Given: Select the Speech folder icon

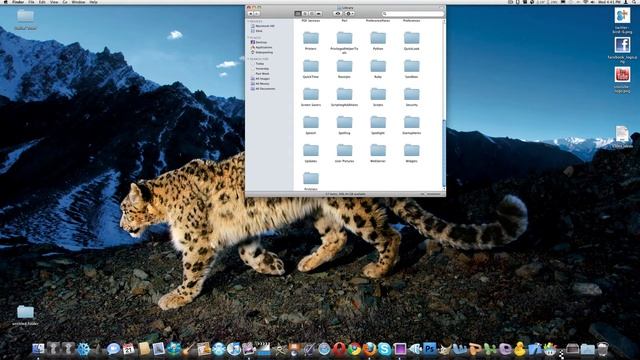Looking at the screenshot, I should coord(311,123).
